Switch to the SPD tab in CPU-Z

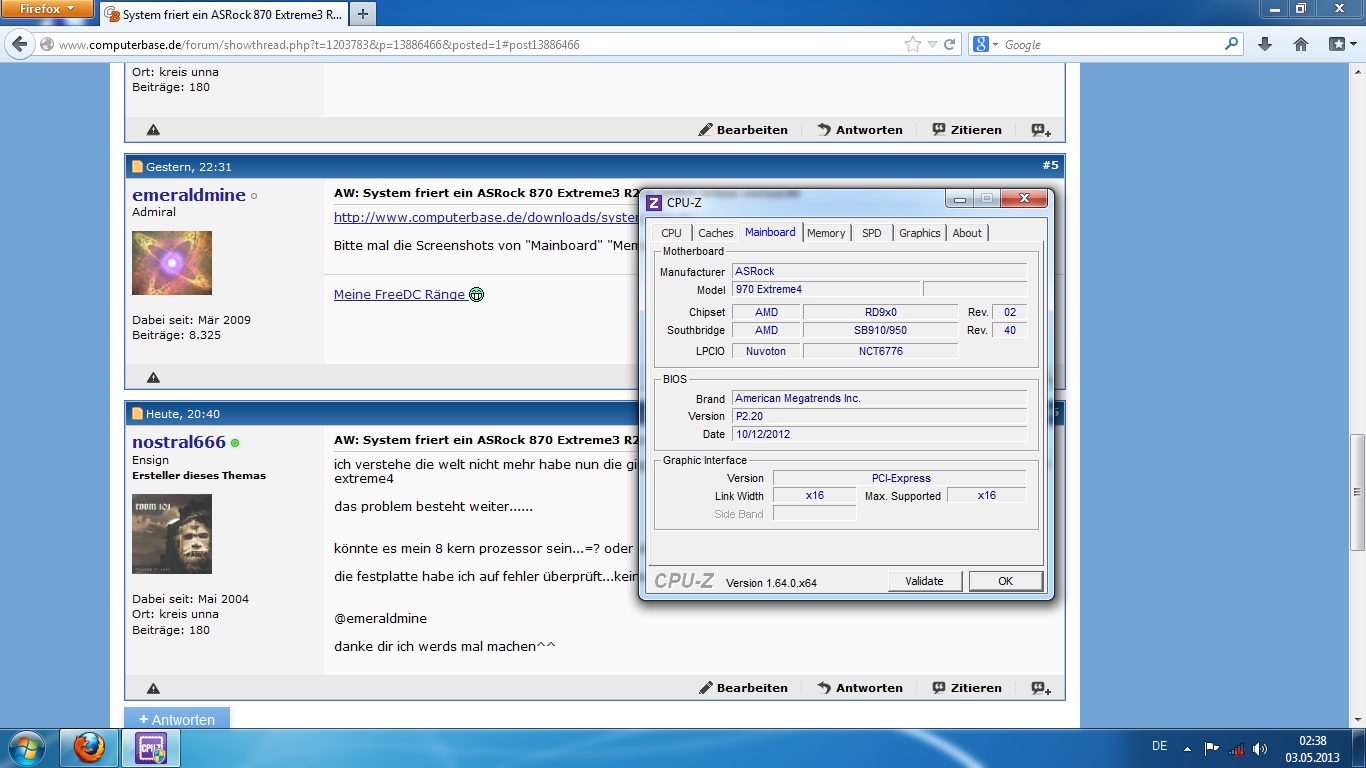[872, 233]
